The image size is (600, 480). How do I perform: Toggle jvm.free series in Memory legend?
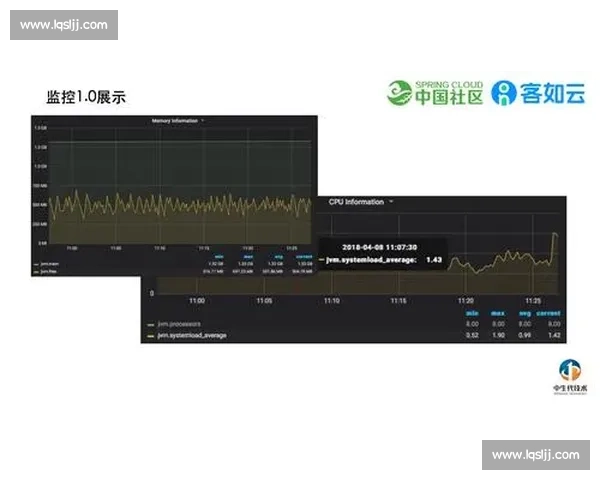[49, 271]
